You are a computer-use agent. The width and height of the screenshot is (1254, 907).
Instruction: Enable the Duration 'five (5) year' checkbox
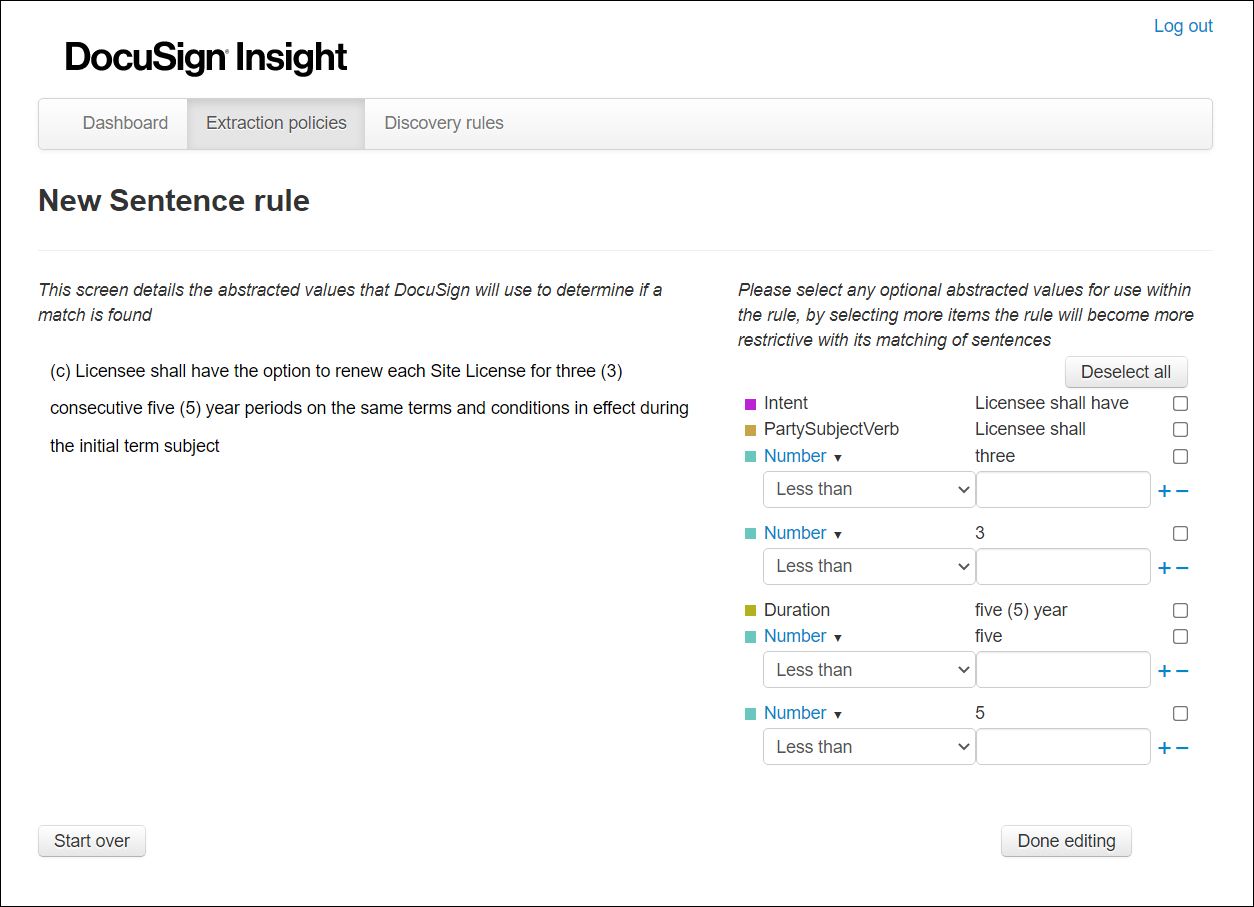click(1180, 610)
